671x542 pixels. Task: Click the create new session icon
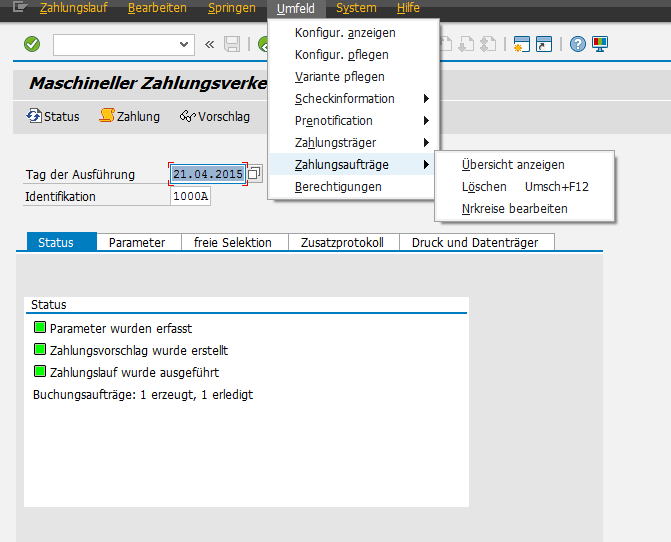coord(520,44)
